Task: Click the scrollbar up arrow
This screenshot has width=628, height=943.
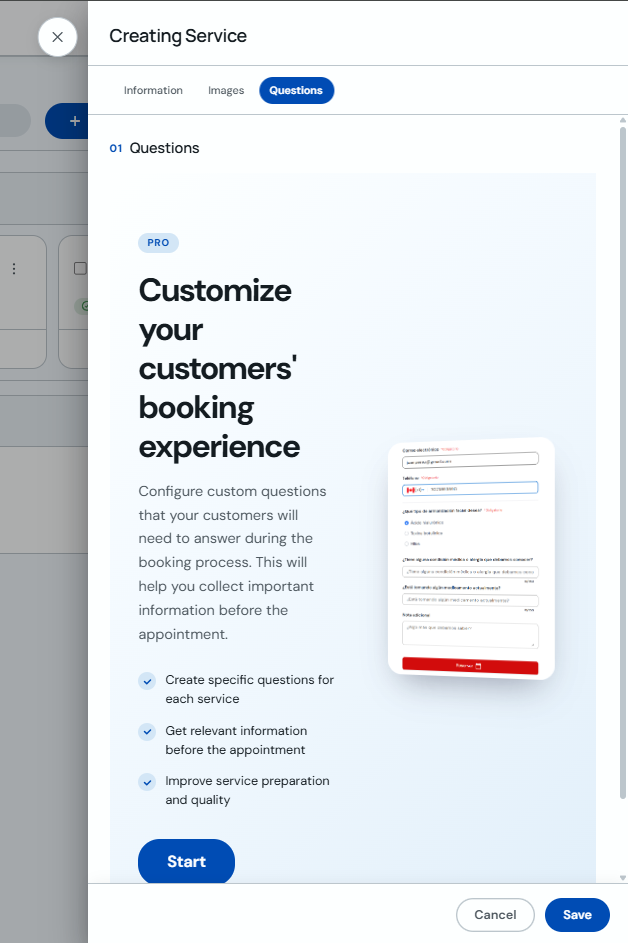Action: click(x=623, y=120)
